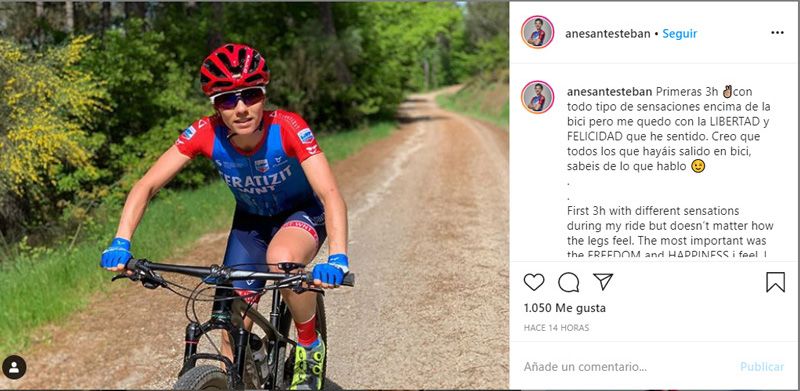
Task: Open the HACE 14 HORAS timestamp link
Action: click(x=556, y=328)
